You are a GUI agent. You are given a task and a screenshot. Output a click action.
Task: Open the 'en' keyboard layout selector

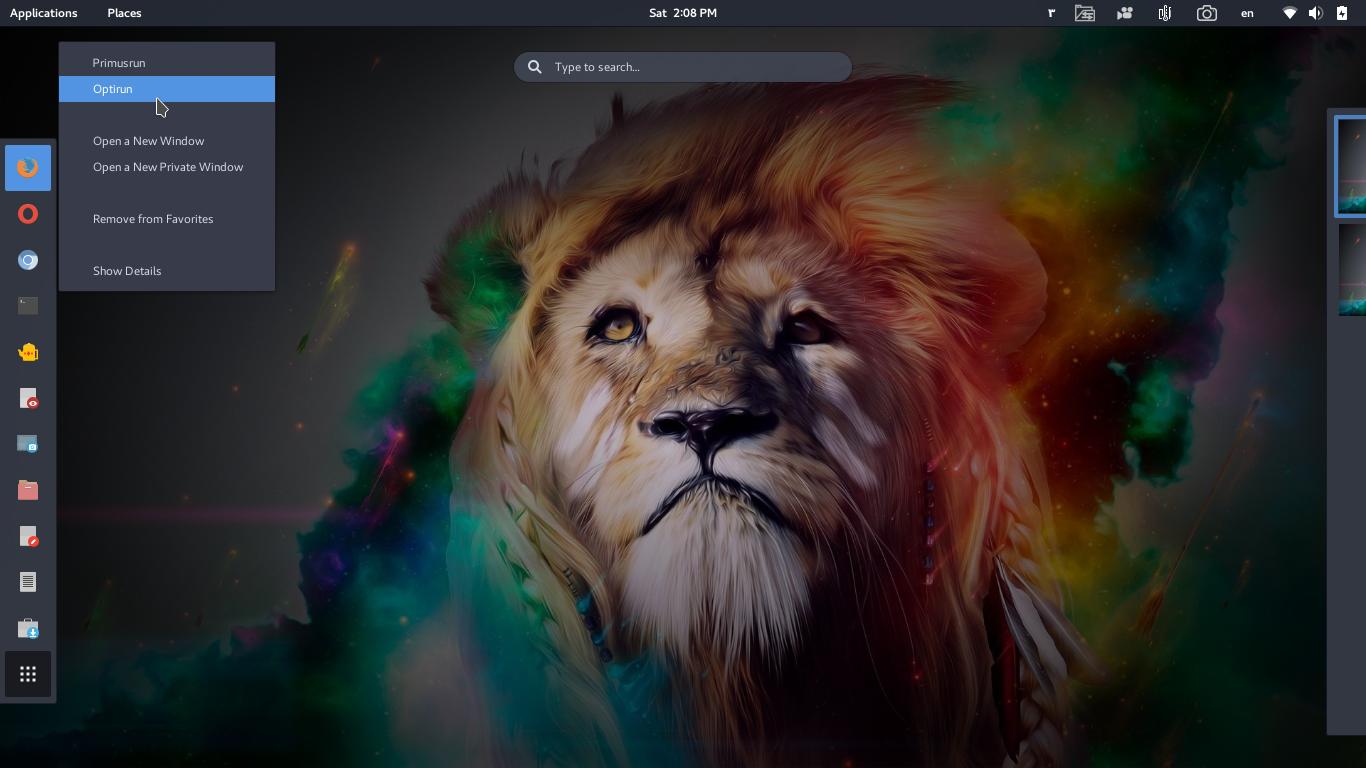point(1247,13)
